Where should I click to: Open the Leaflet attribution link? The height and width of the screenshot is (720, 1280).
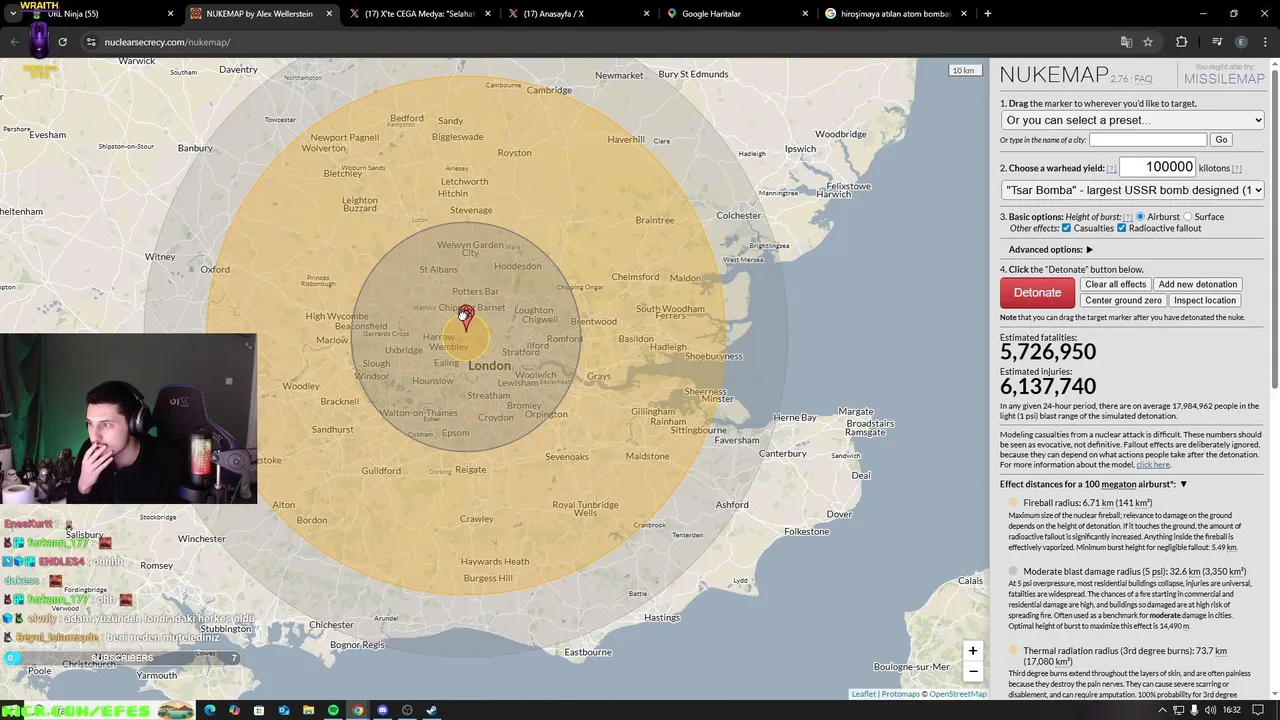point(863,694)
